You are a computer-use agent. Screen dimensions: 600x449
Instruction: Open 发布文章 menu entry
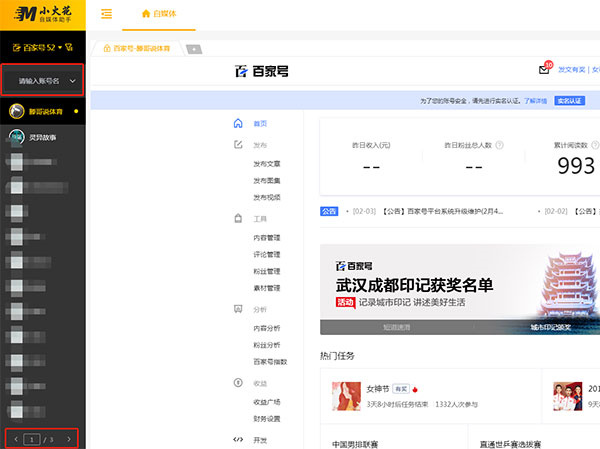pyautogui.click(x=267, y=164)
